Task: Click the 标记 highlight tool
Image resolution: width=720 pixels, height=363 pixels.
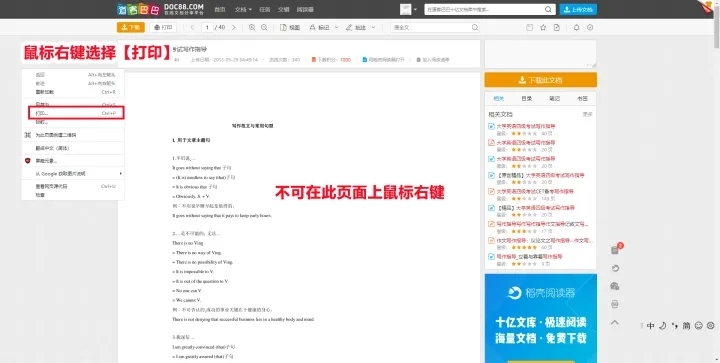Action: (320, 28)
